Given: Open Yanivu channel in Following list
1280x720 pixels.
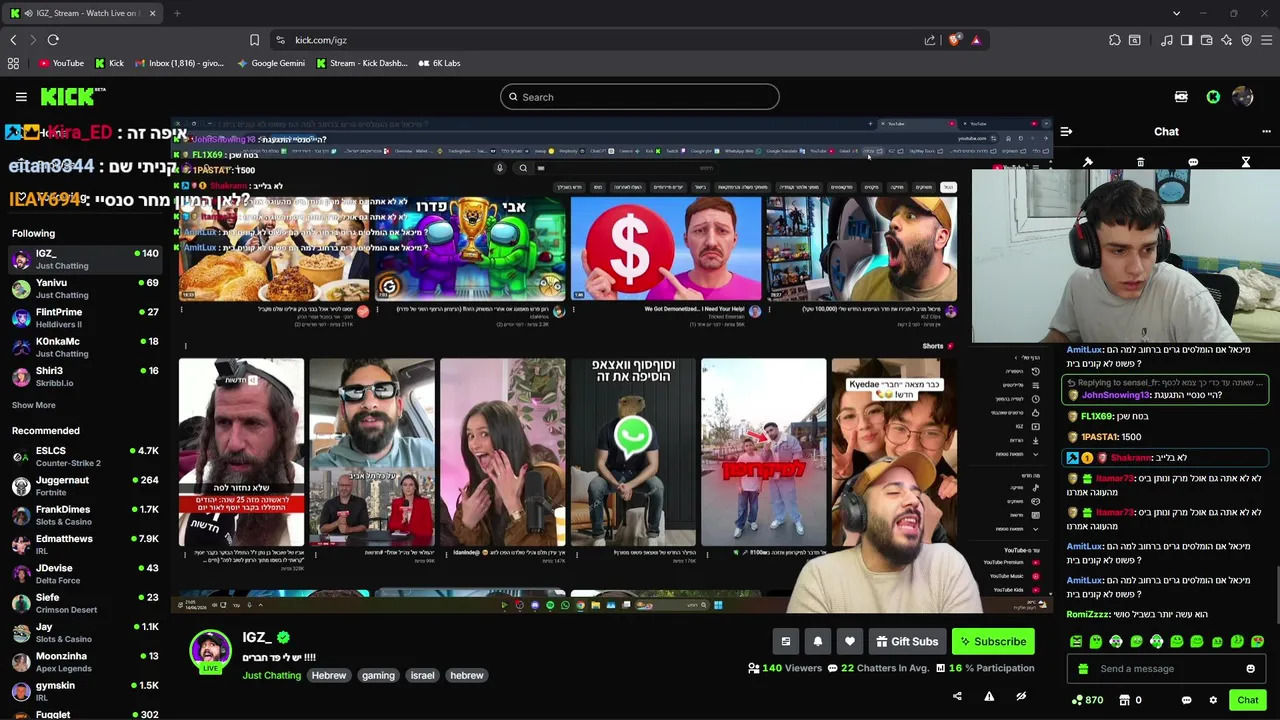Looking at the screenshot, I should [85, 289].
